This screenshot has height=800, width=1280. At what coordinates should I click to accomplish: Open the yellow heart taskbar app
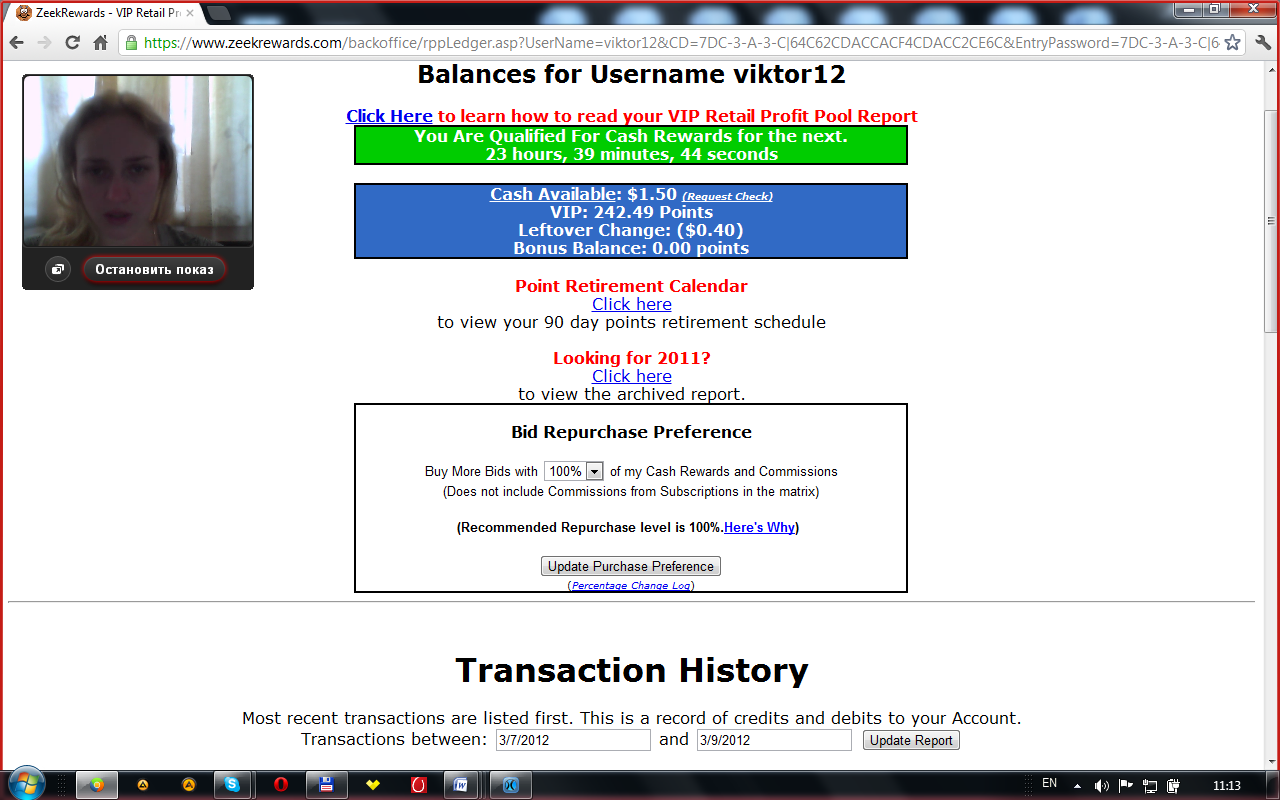tap(373, 785)
